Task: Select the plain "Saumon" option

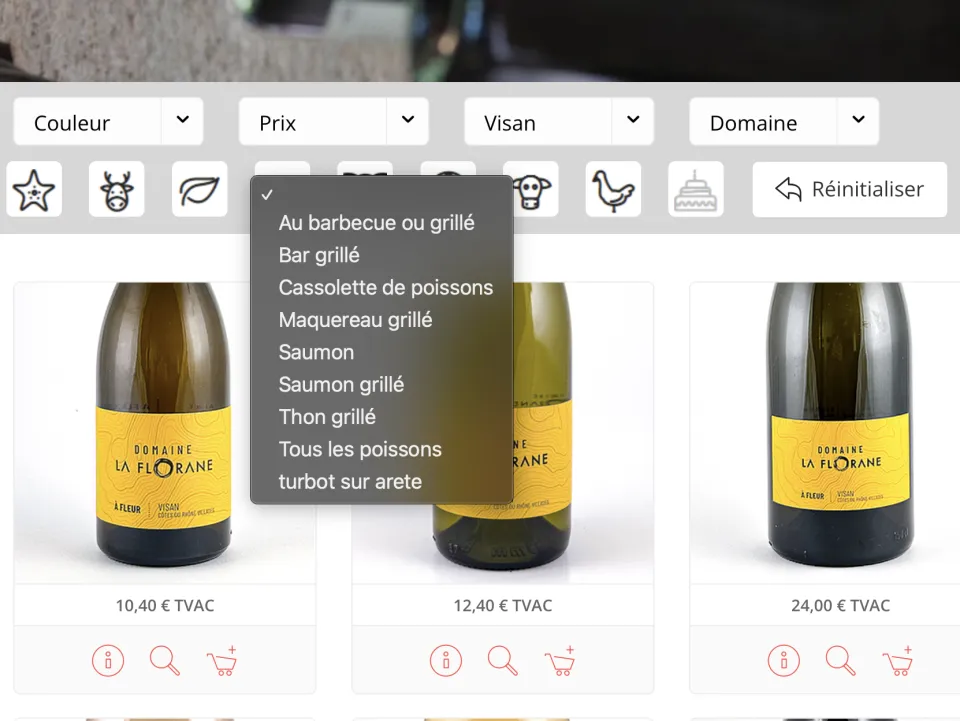Action: click(x=381, y=353)
